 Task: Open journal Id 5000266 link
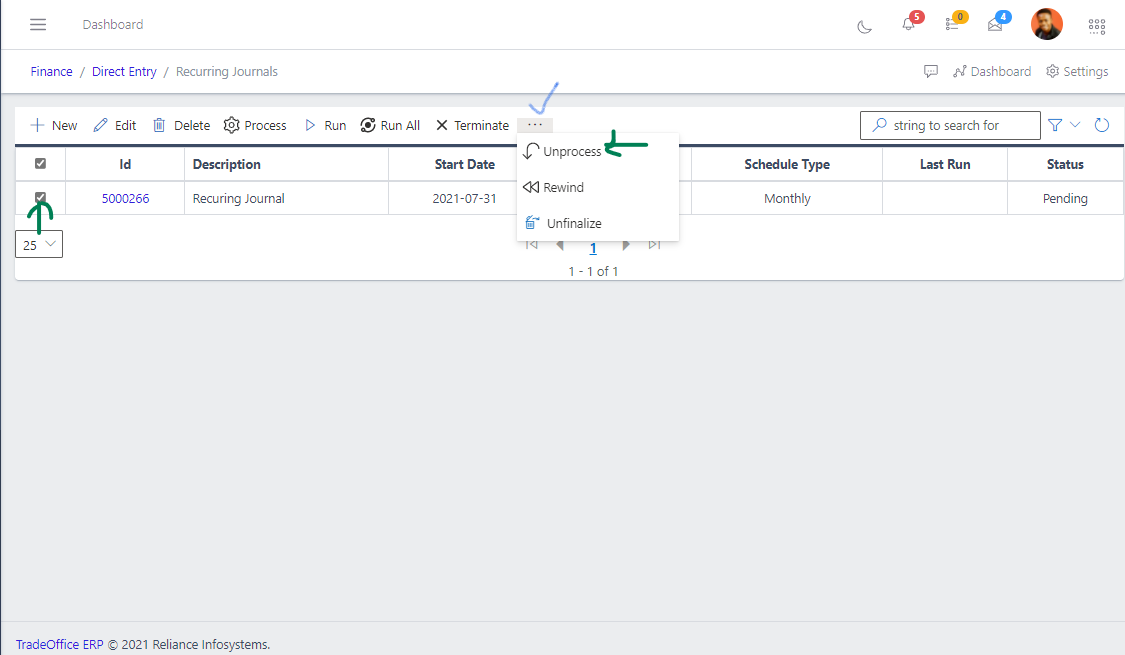click(x=125, y=199)
